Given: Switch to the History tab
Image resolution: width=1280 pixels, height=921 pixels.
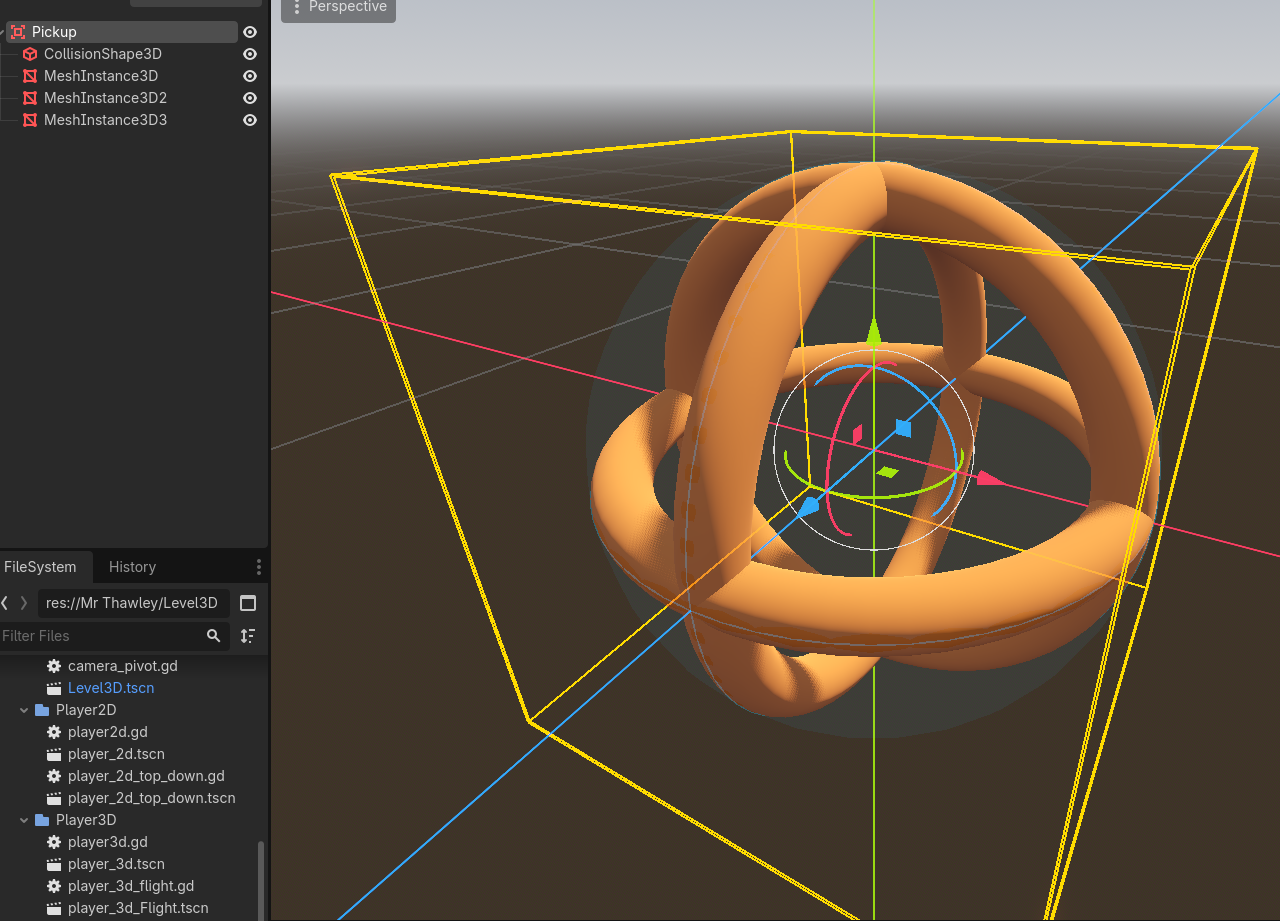Looking at the screenshot, I should tap(132, 567).
